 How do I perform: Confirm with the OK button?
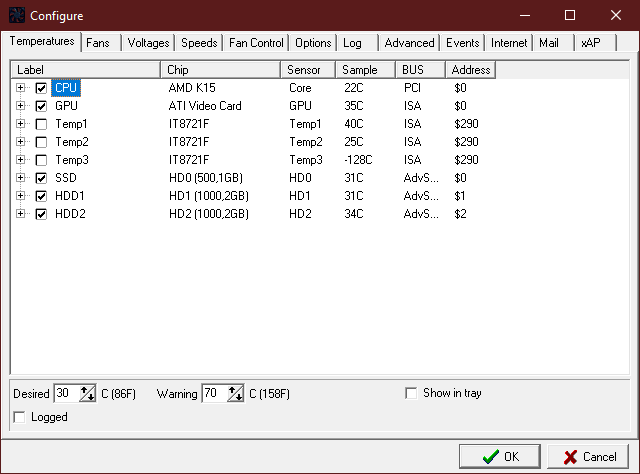[x=500, y=456]
